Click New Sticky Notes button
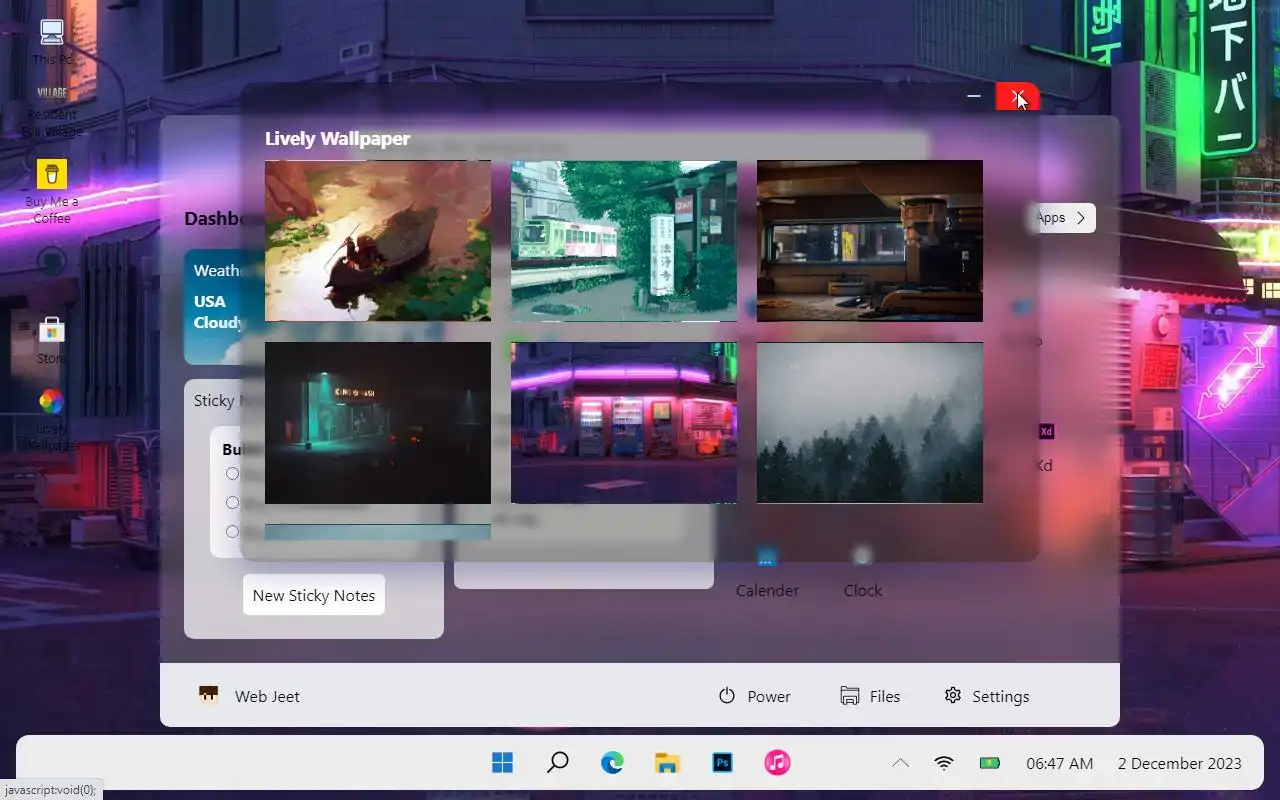 pos(314,595)
